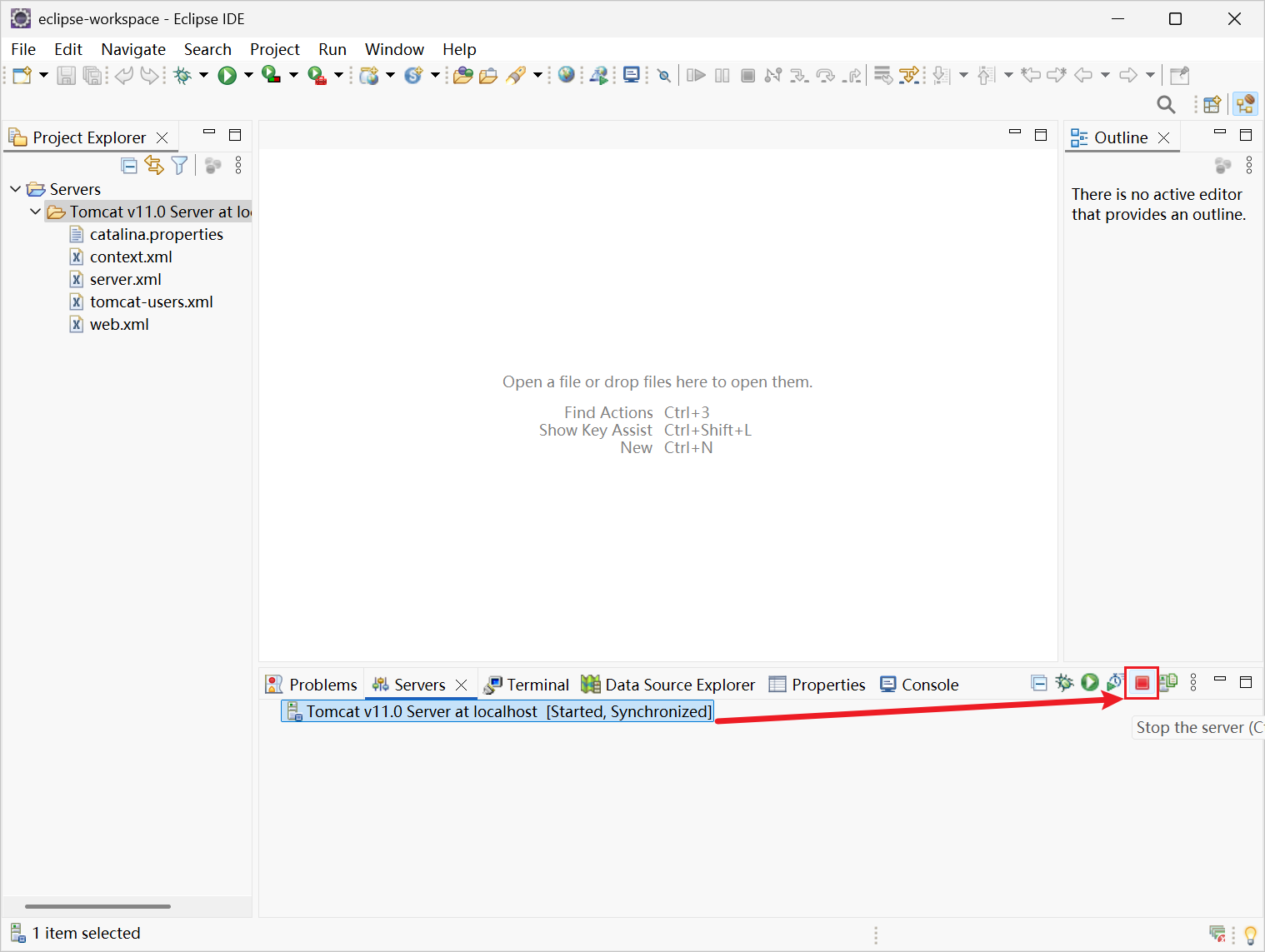The image size is (1265, 952).
Task: Switch to the Data Source Explorer tab
Action: [668, 685]
